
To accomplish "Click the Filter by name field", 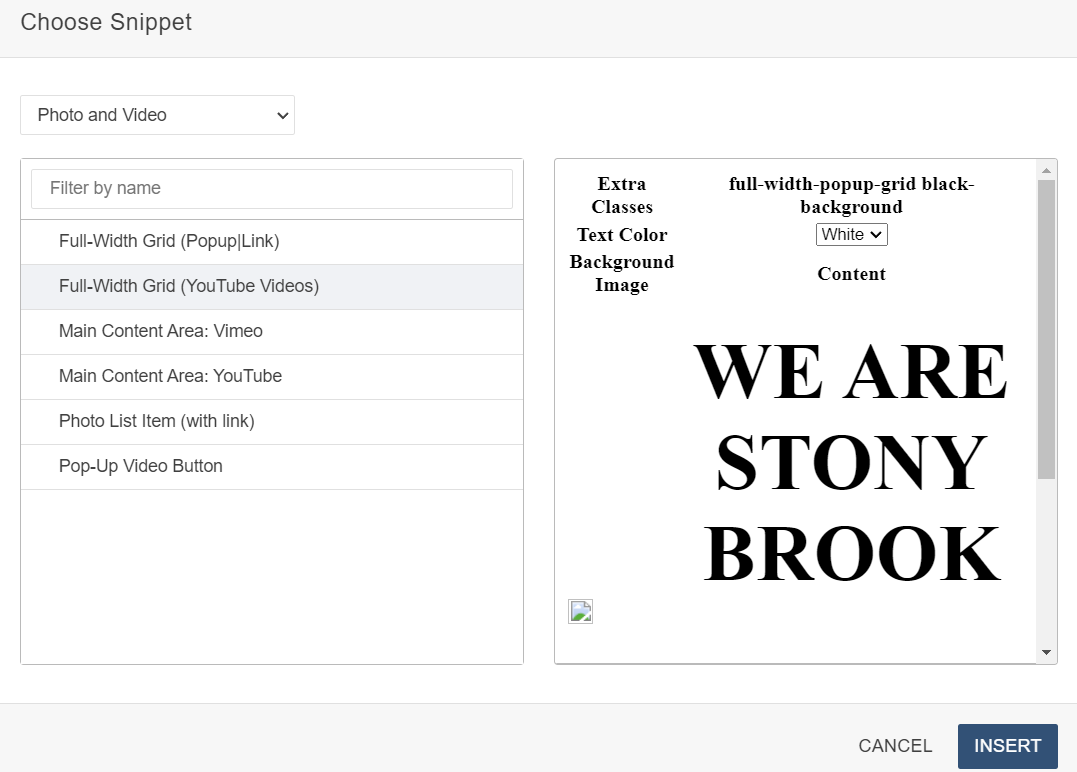I will point(271,188).
